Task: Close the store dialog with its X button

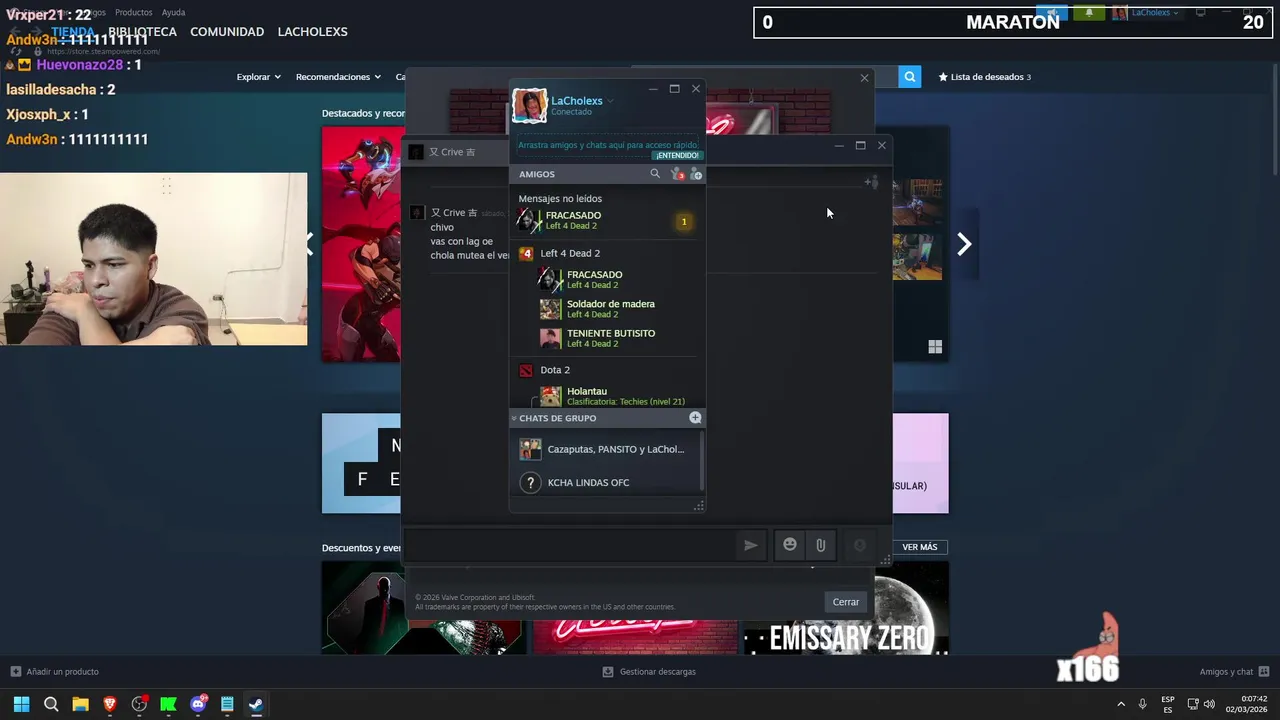Action: pos(865,77)
